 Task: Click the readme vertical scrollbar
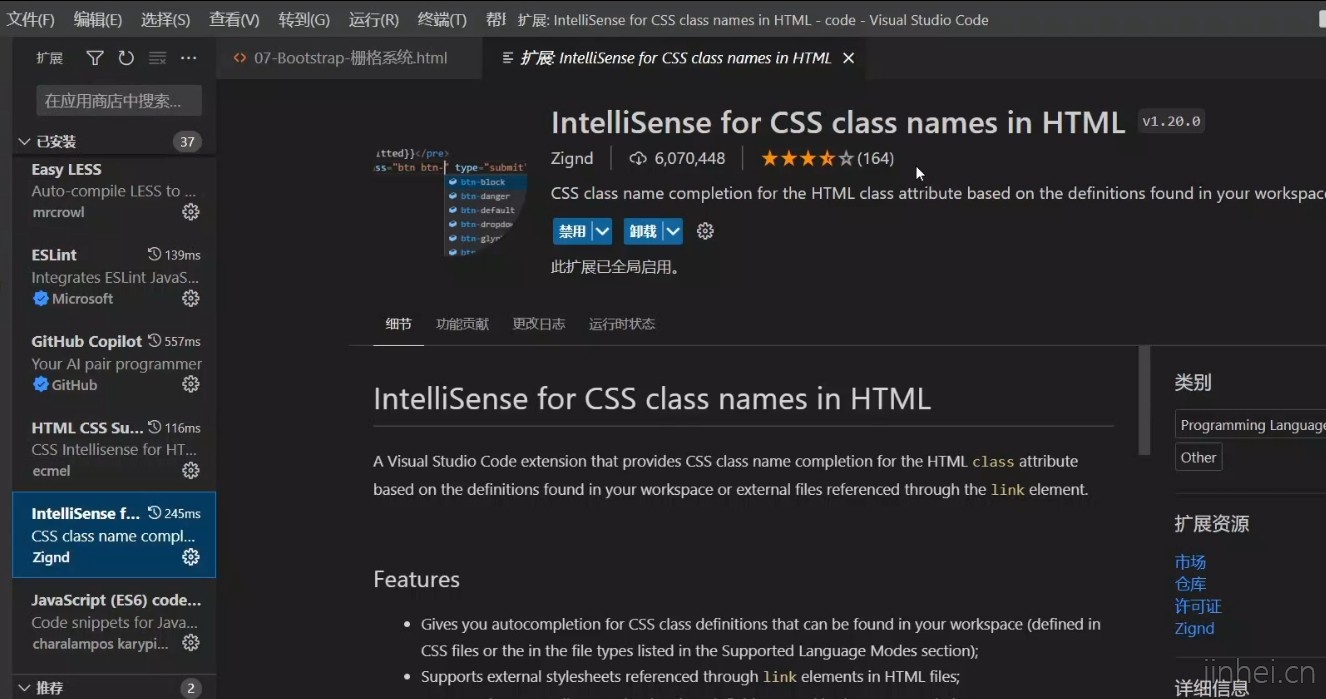pos(1145,401)
